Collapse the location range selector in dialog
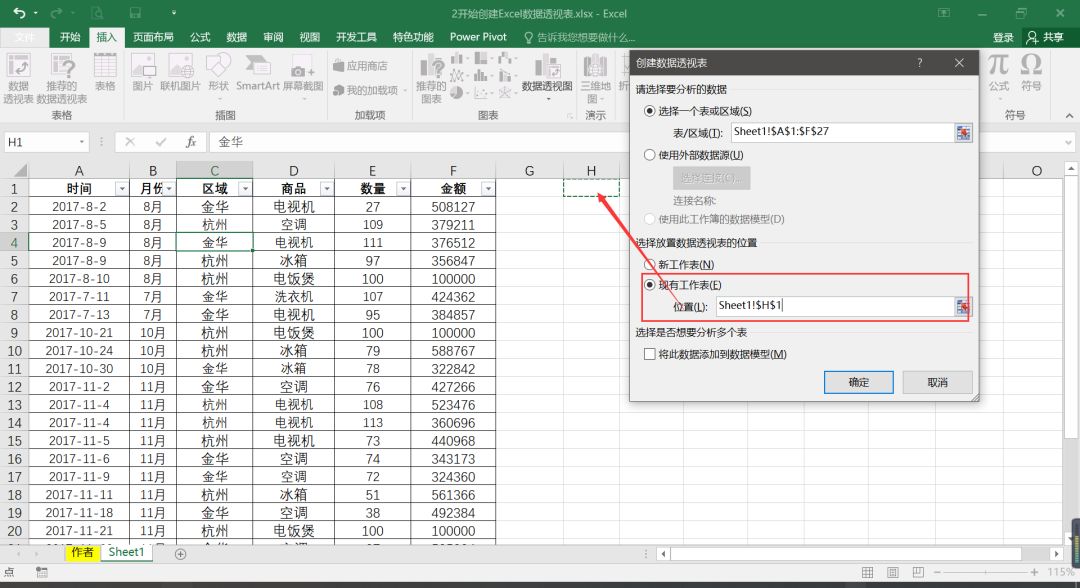 tap(963, 306)
